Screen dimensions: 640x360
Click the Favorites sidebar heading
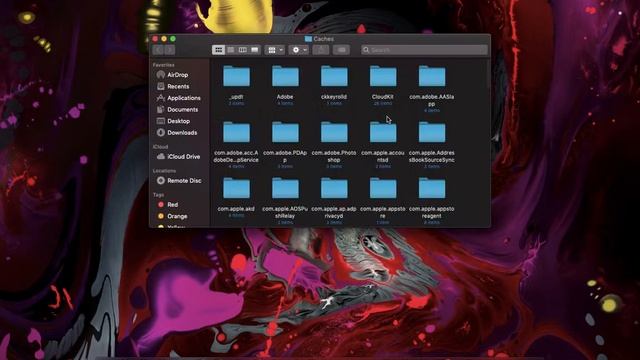pos(163,65)
